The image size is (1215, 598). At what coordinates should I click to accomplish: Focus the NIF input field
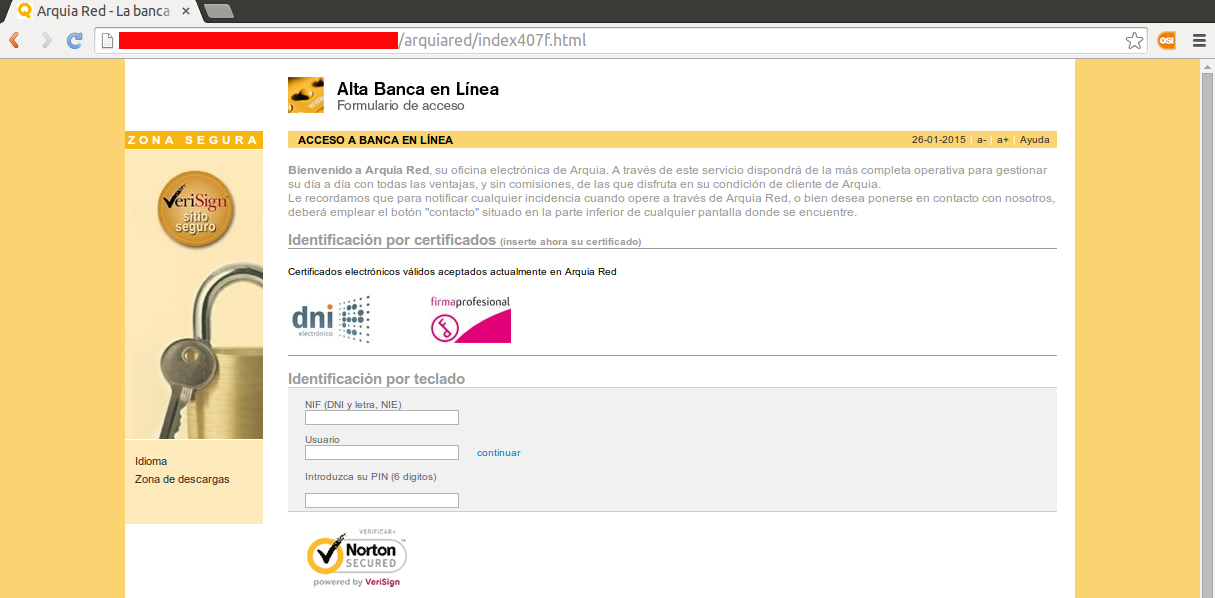click(382, 418)
